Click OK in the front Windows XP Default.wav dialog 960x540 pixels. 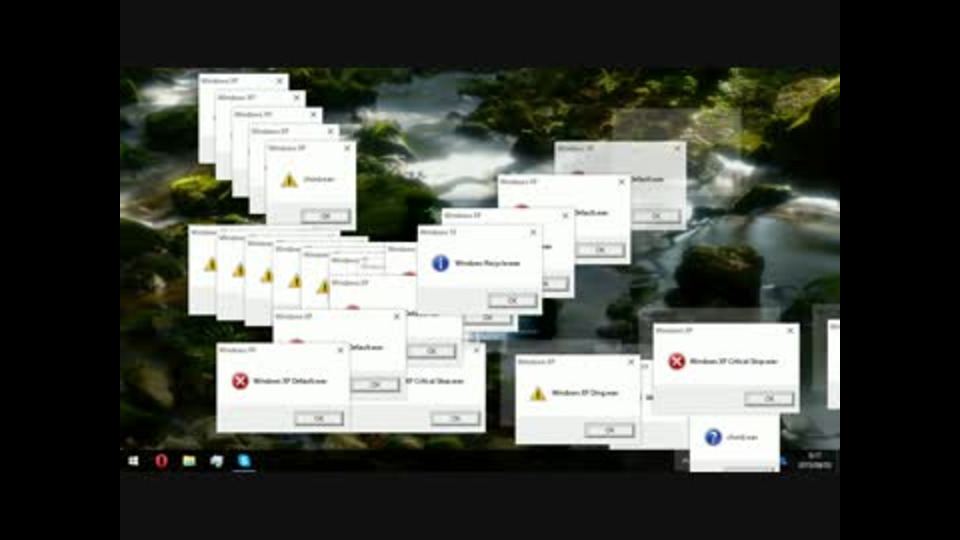pyautogui.click(x=319, y=418)
